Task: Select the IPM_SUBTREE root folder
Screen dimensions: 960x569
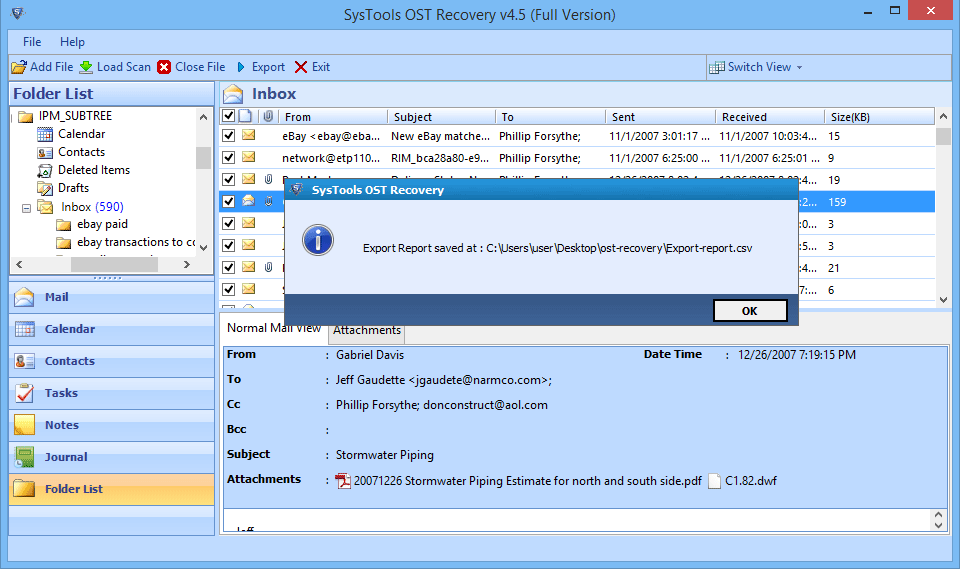Action: click(x=75, y=116)
